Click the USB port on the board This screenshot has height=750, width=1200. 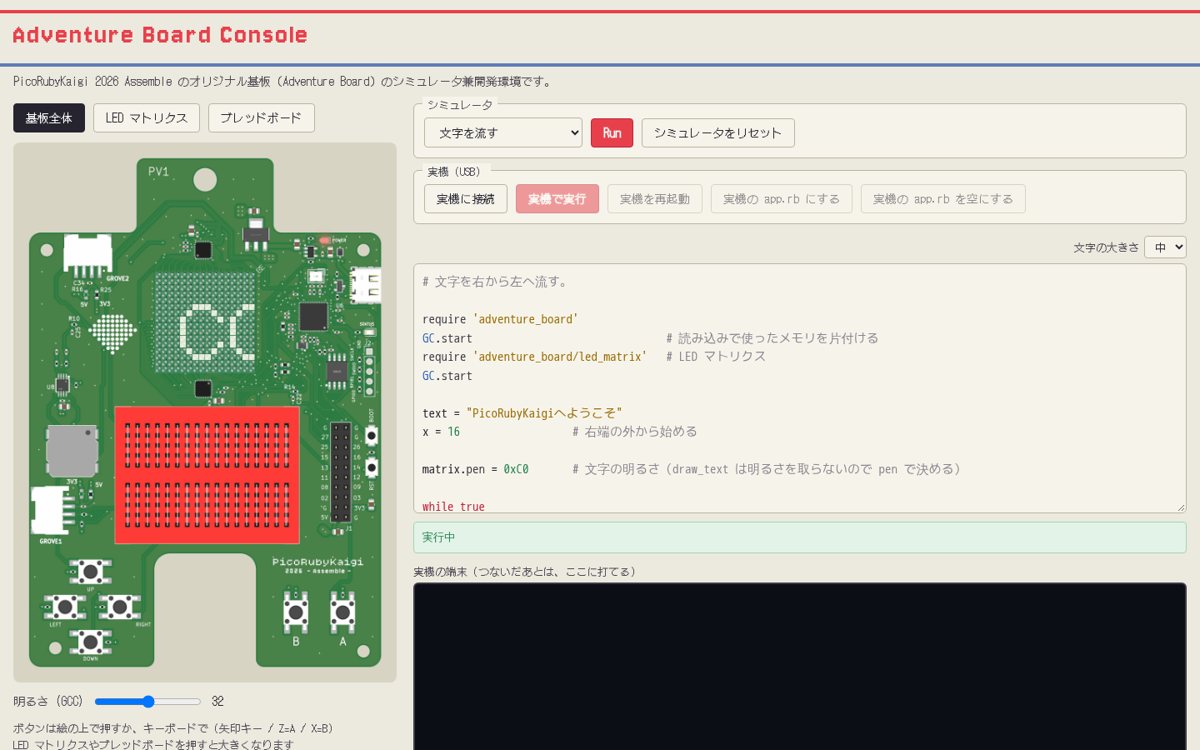368,285
